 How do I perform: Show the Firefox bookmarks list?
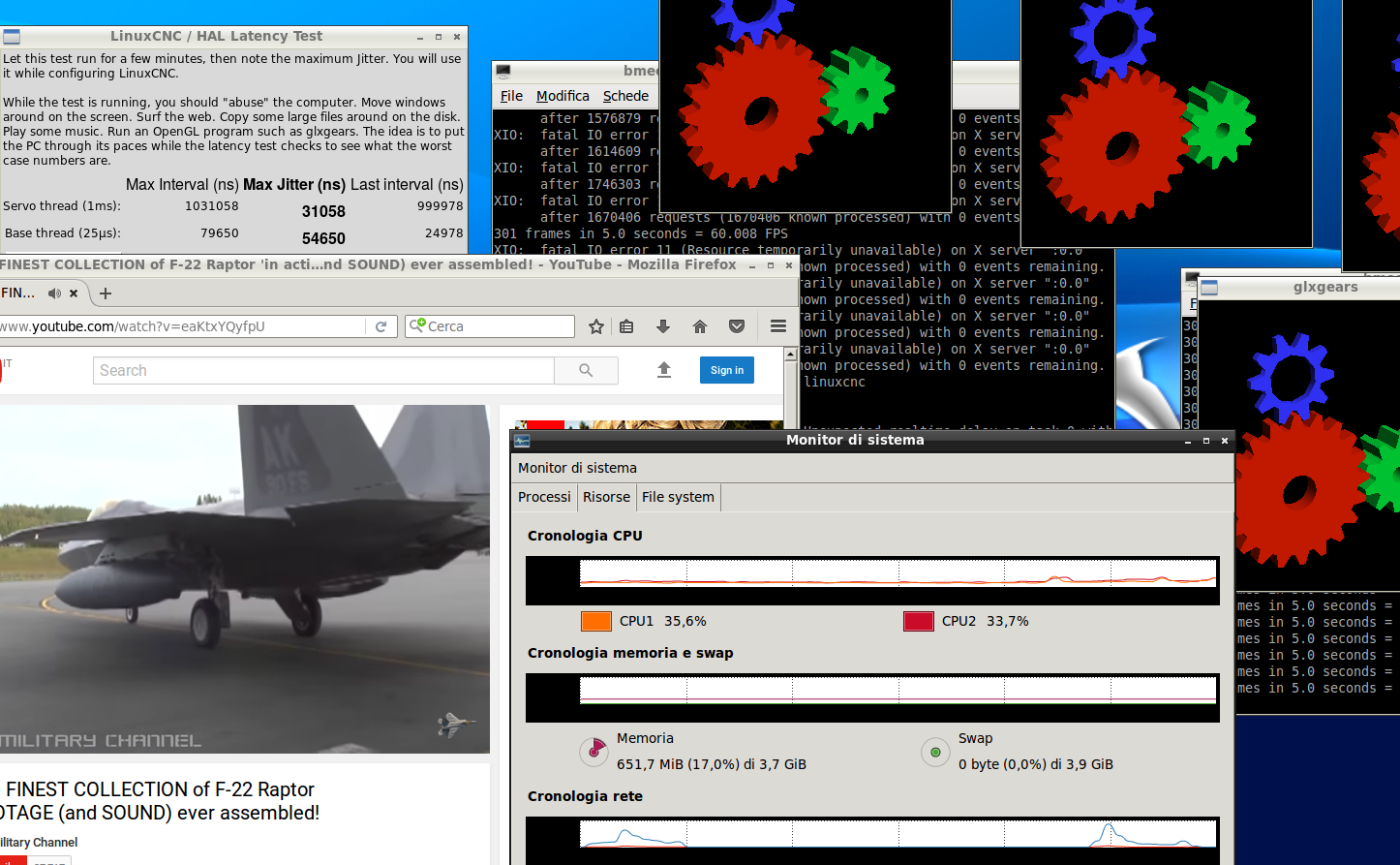[x=626, y=326]
